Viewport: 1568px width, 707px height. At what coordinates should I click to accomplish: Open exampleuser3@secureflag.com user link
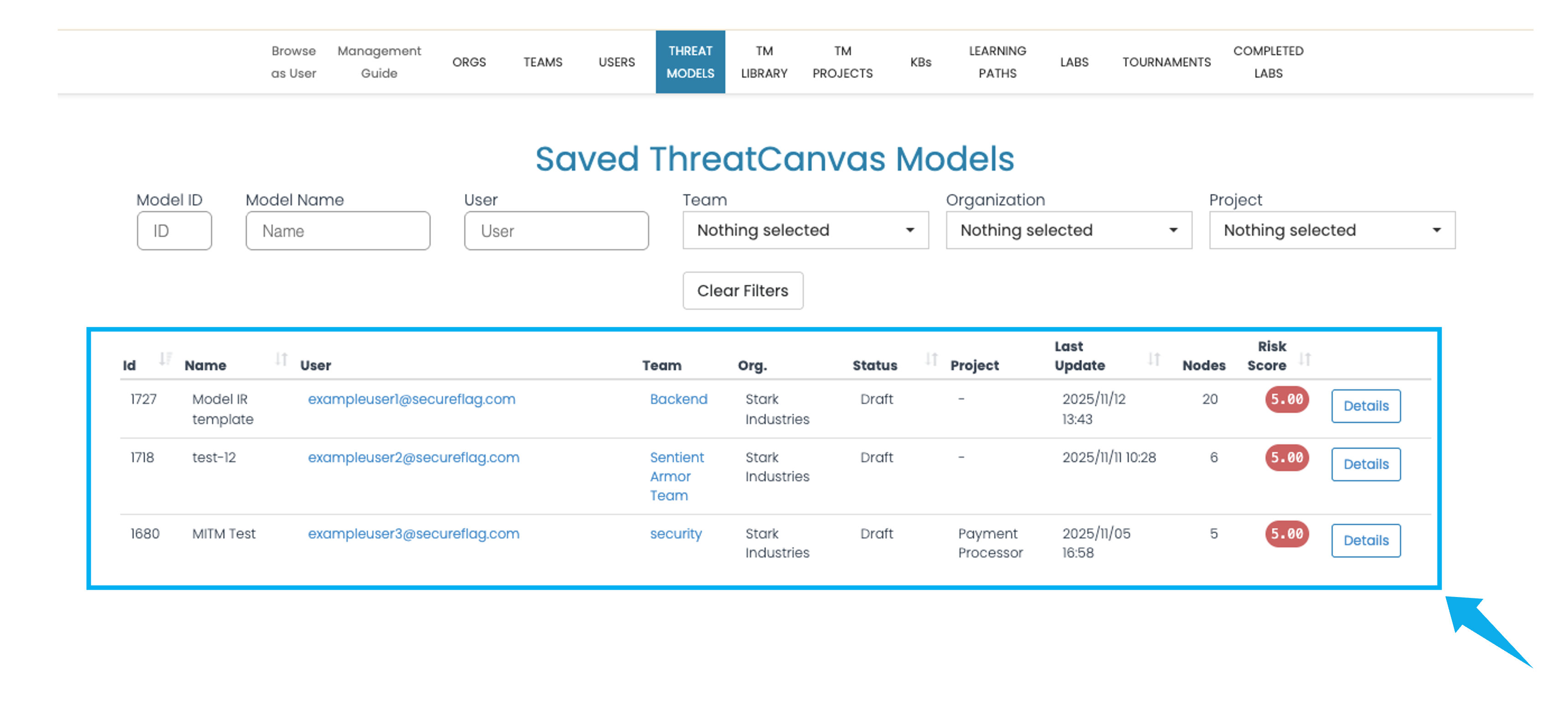(x=413, y=534)
